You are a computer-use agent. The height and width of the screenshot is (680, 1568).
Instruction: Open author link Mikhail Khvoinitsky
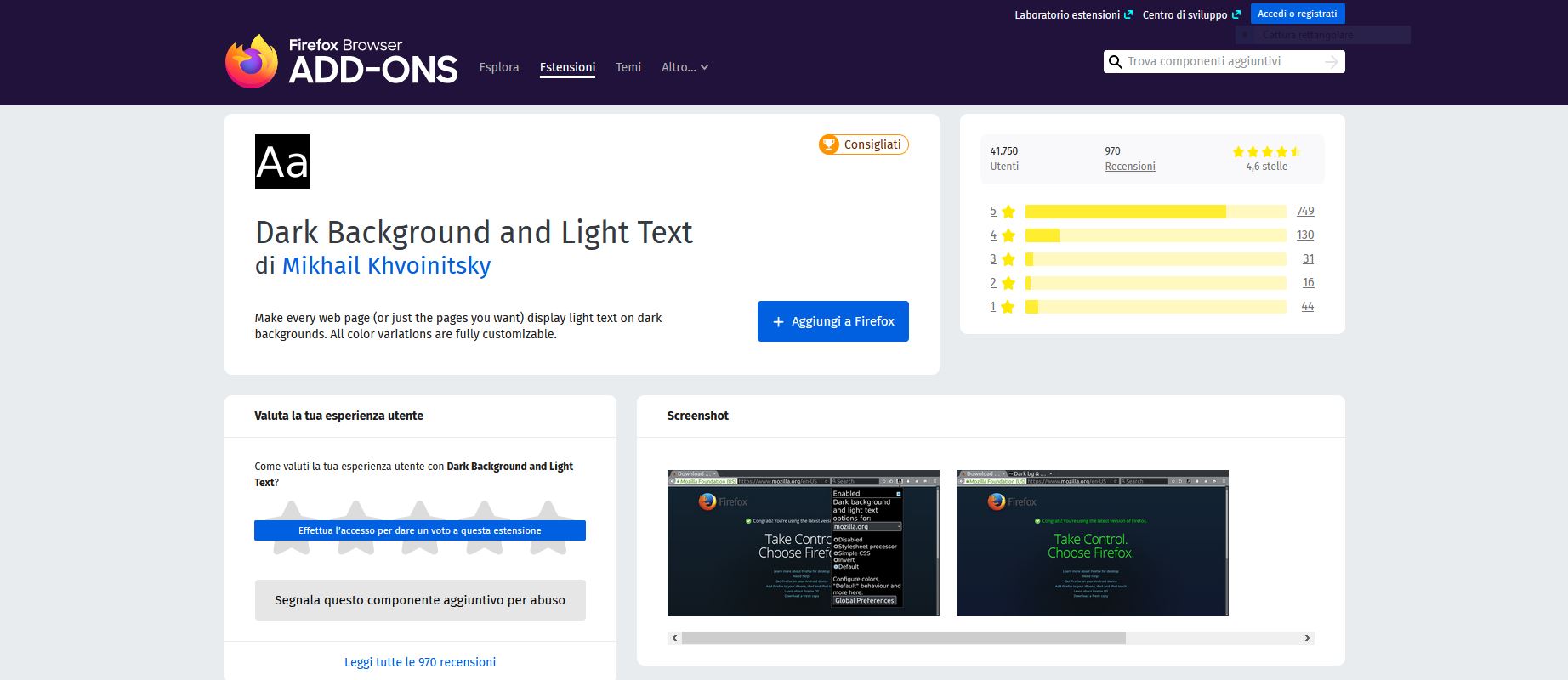click(386, 266)
